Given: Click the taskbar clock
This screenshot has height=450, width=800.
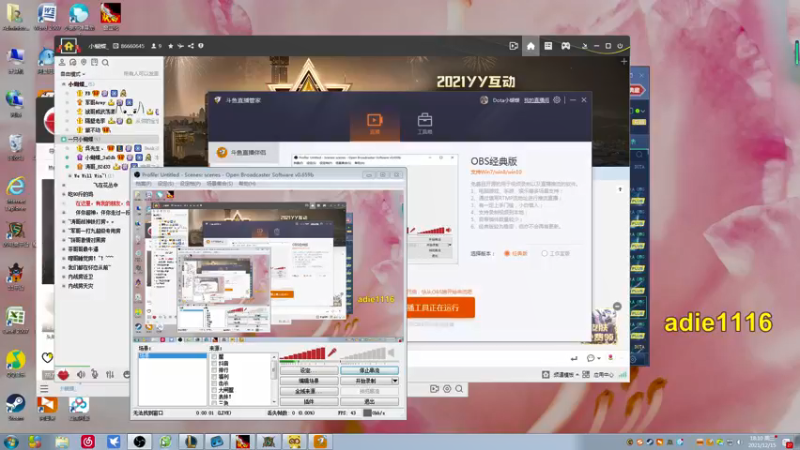Looking at the screenshot, I should (761, 442).
